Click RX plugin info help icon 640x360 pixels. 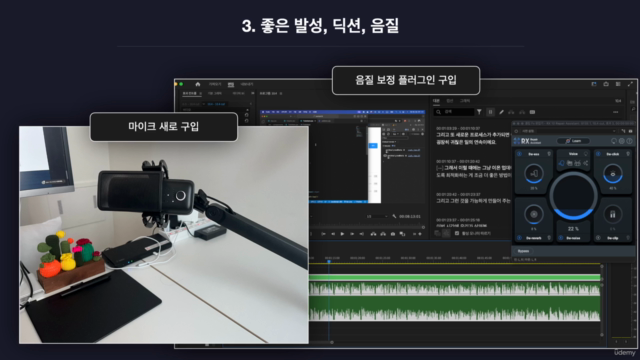(x=629, y=141)
